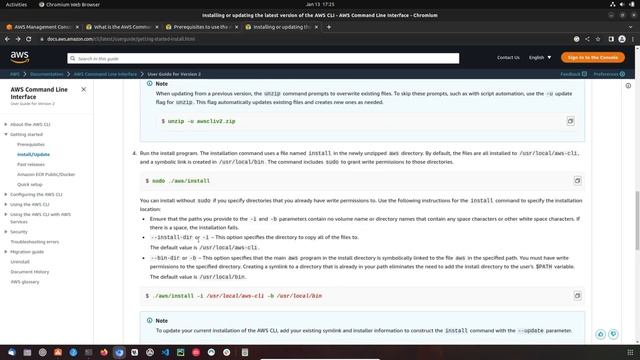The height and width of the screenshot is (360, 640).
Task: Click the Contact Us link
Action: tap(508, 58)
